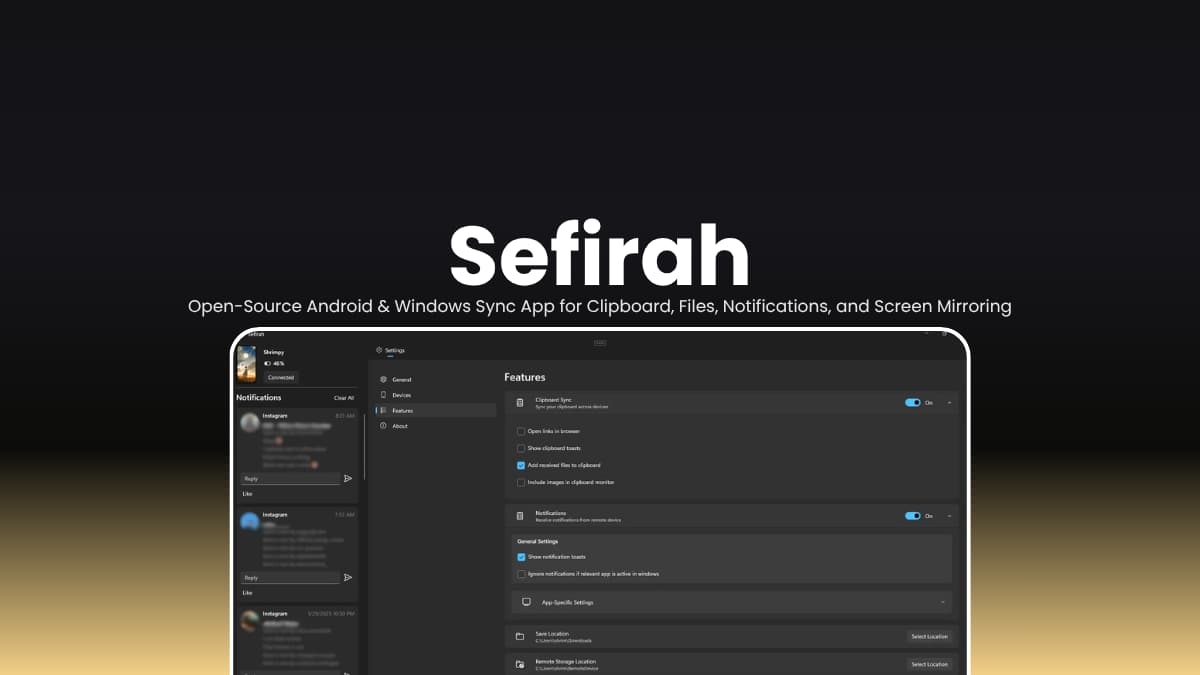Image resolution: width=1200 pixels, height=675 pixels.
Task: Check Ignore notifications if relevant app is active
Action: click(521, 574)
